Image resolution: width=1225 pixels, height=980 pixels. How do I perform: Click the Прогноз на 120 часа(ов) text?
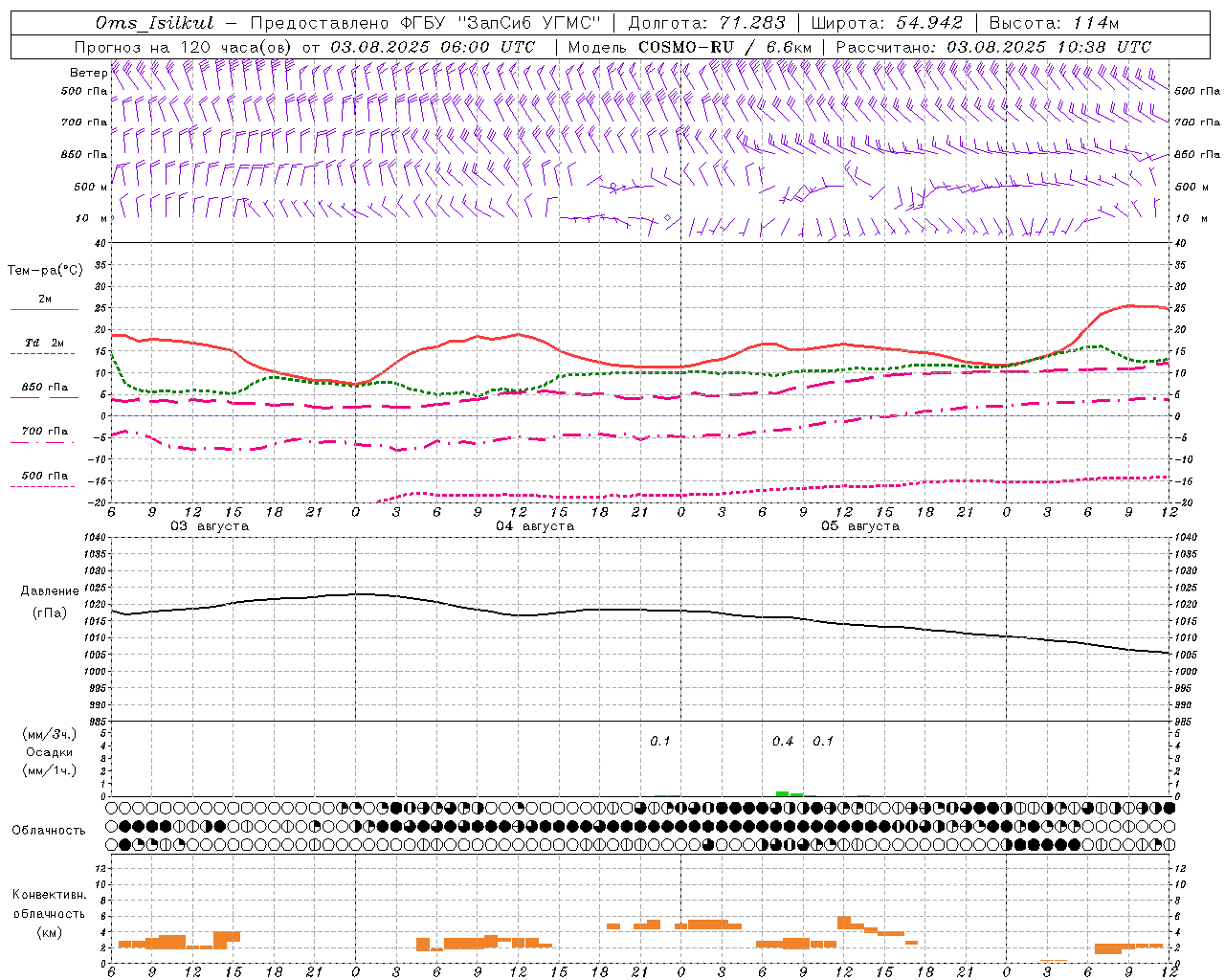[185, 47]
